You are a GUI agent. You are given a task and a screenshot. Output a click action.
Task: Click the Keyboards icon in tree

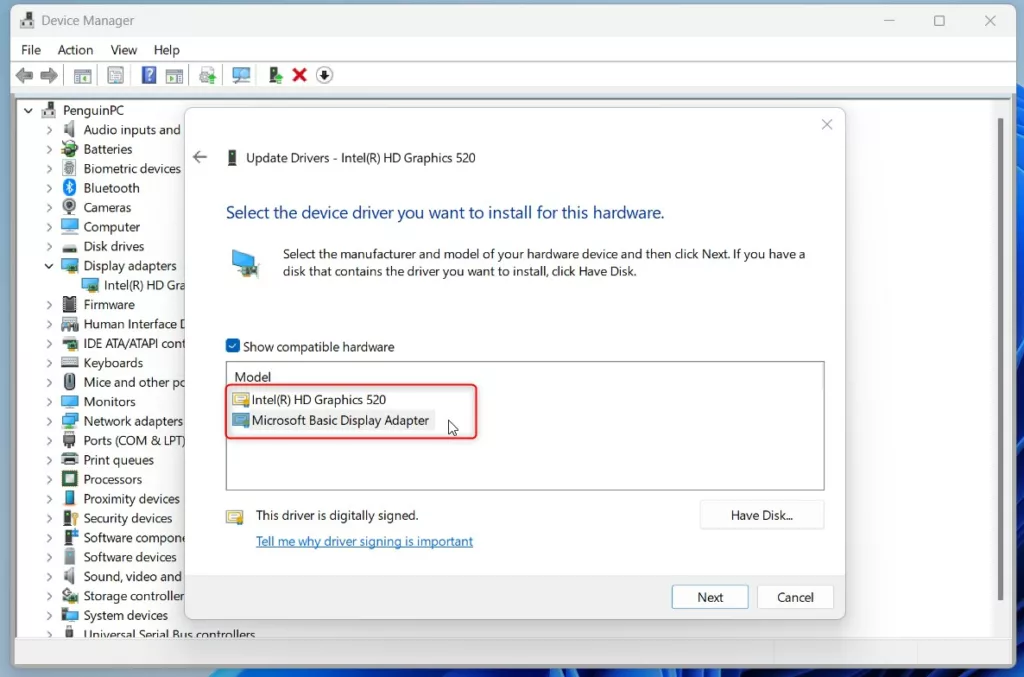(x=69, y=362)
